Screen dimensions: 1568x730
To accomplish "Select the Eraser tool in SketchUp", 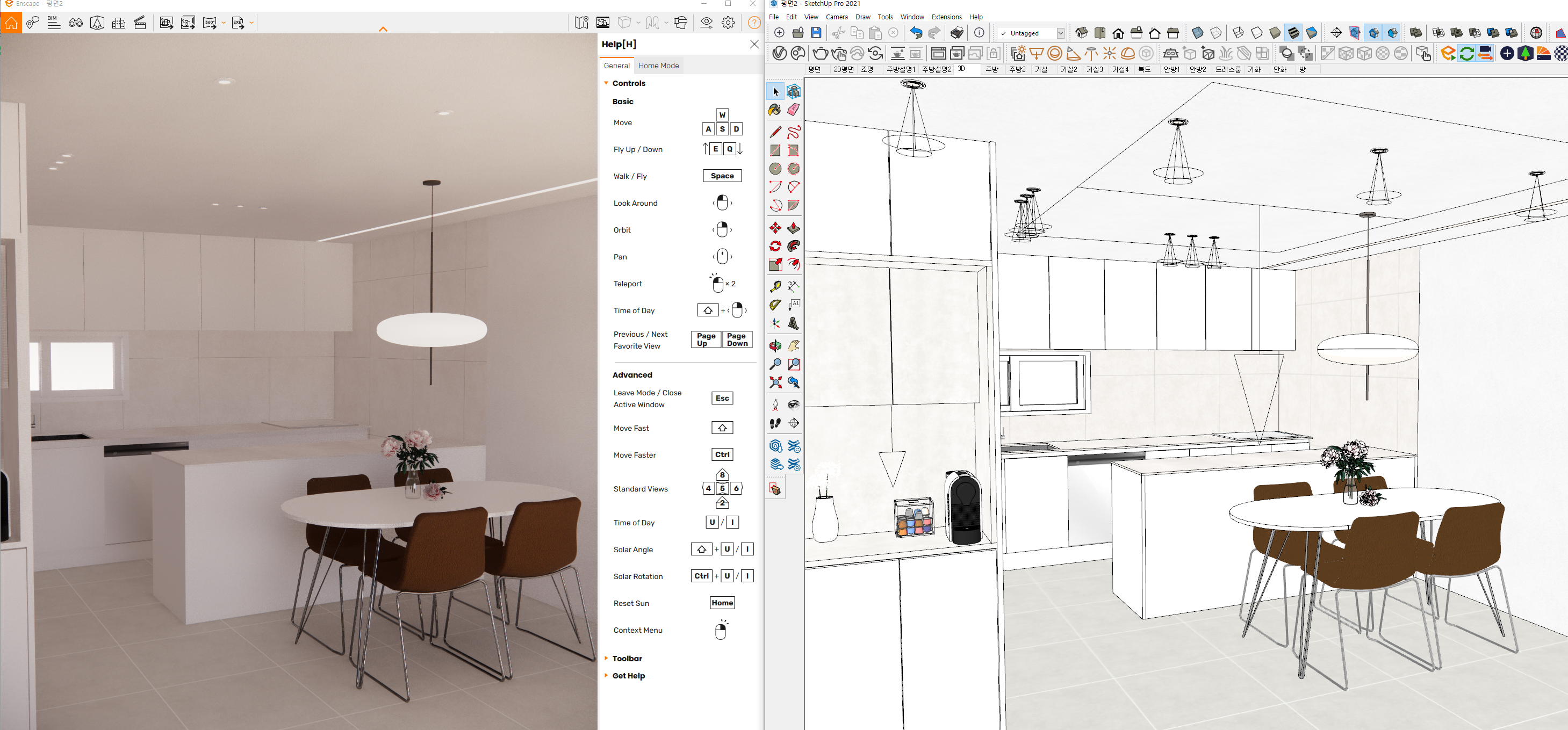I will pyautogui.click(x=793, y=110).
